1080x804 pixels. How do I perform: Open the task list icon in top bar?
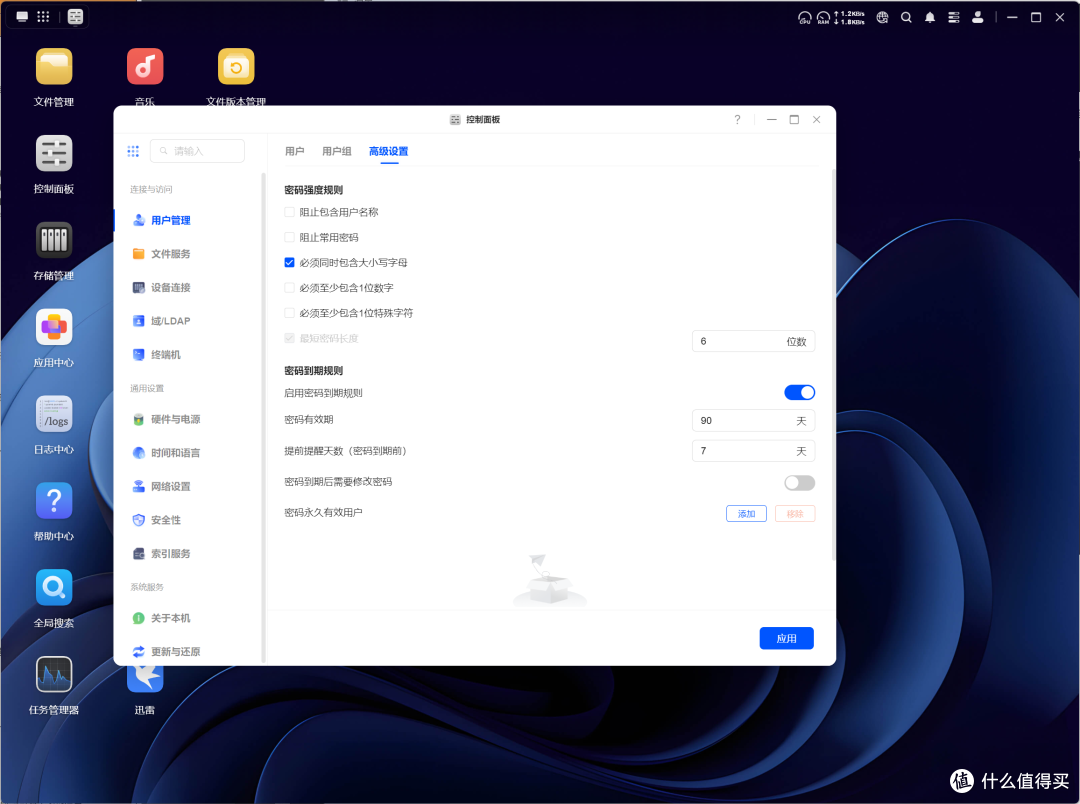tap(954, 17)
